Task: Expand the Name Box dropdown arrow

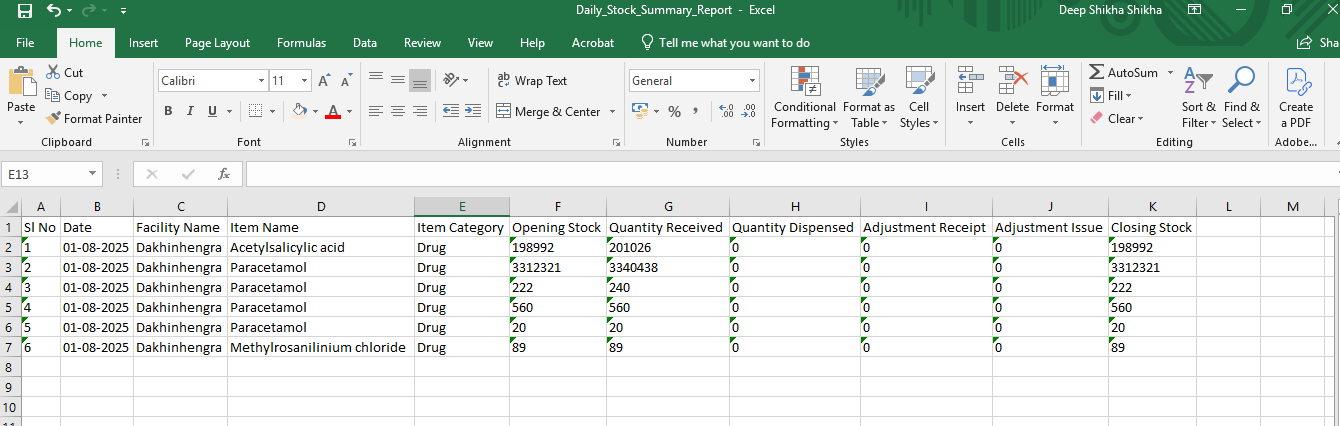Action: [93, 174]
